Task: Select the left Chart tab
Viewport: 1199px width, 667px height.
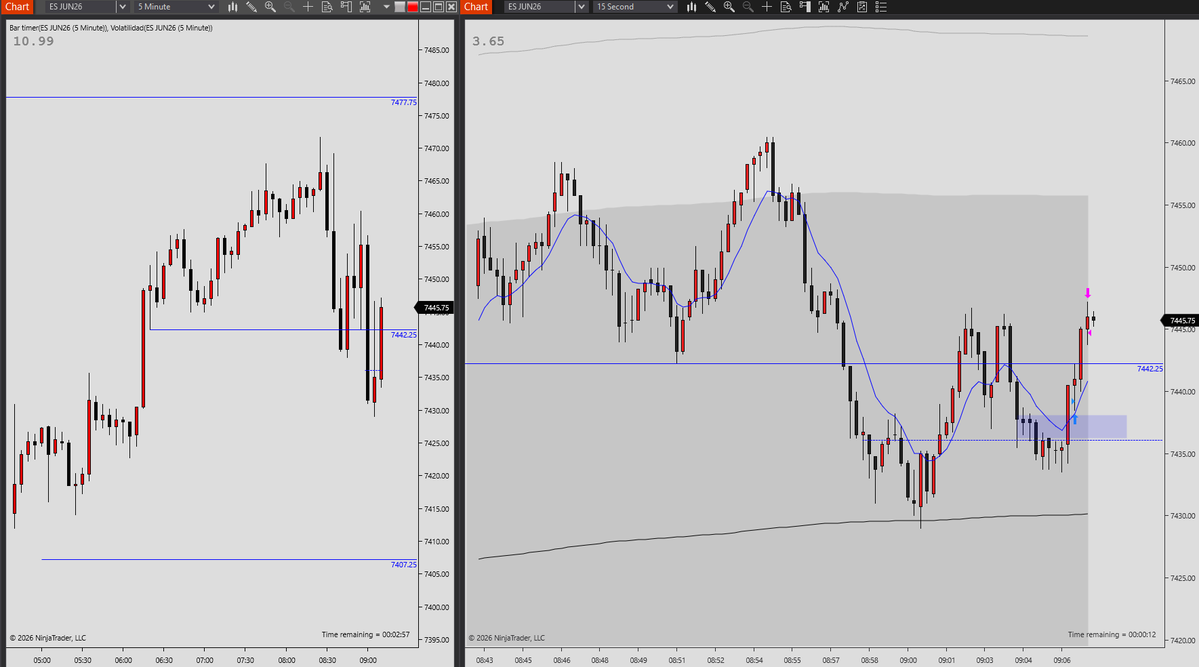Action: click(x=17, y=7)
